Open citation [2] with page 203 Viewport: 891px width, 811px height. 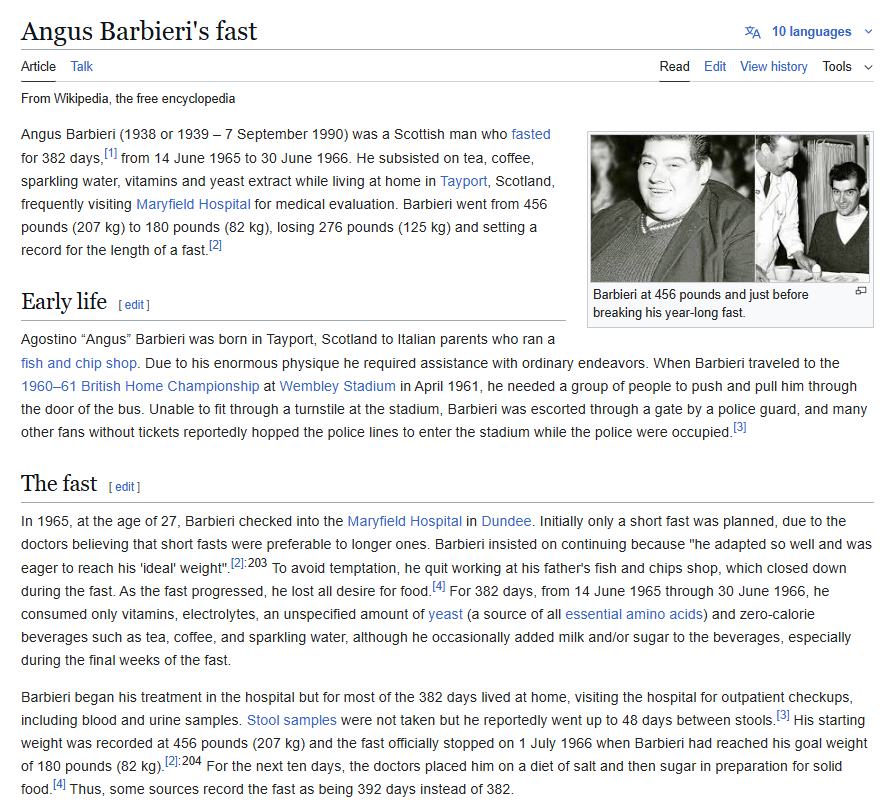(238, 563)
